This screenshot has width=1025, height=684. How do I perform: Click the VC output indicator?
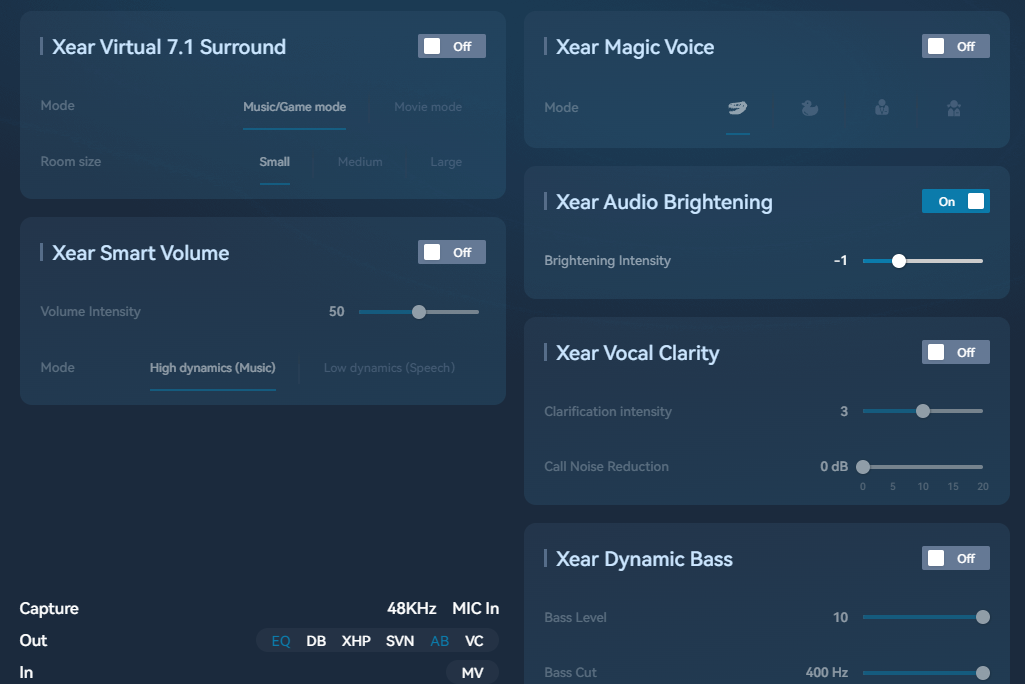(474, 641)
